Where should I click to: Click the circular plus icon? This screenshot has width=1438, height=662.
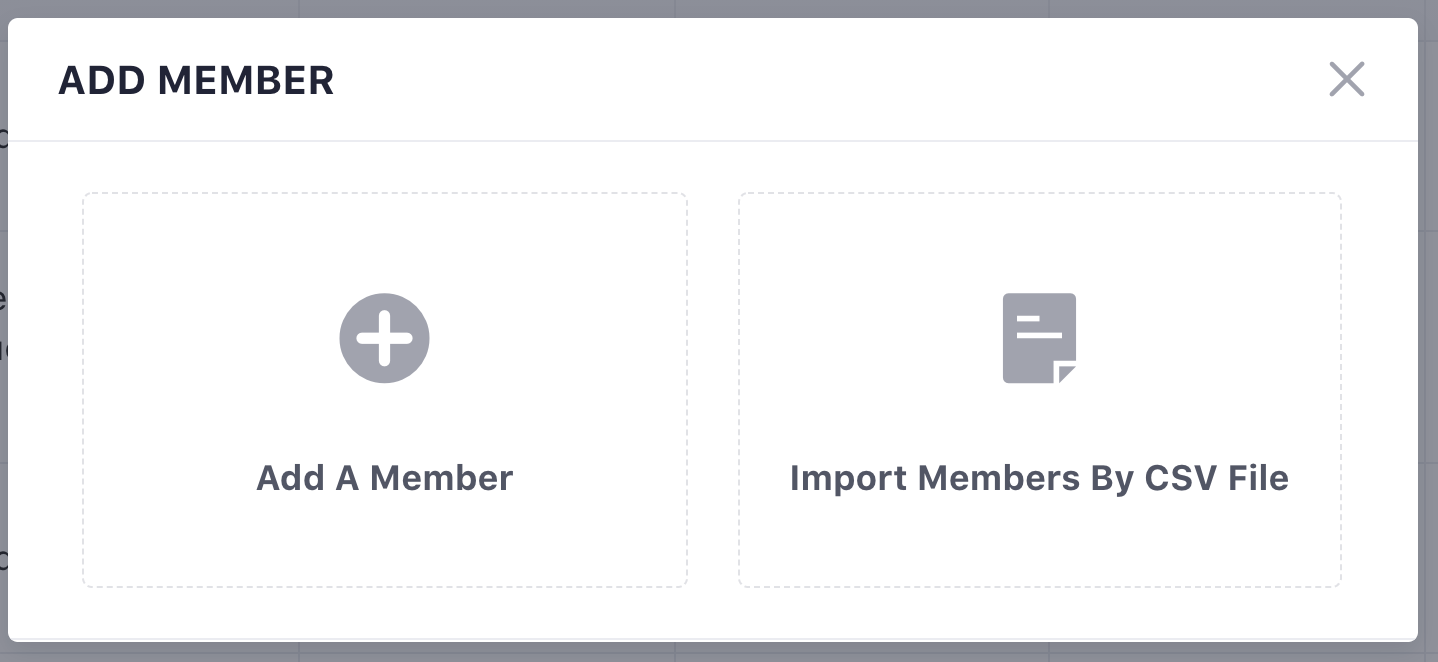click(384, 338)
